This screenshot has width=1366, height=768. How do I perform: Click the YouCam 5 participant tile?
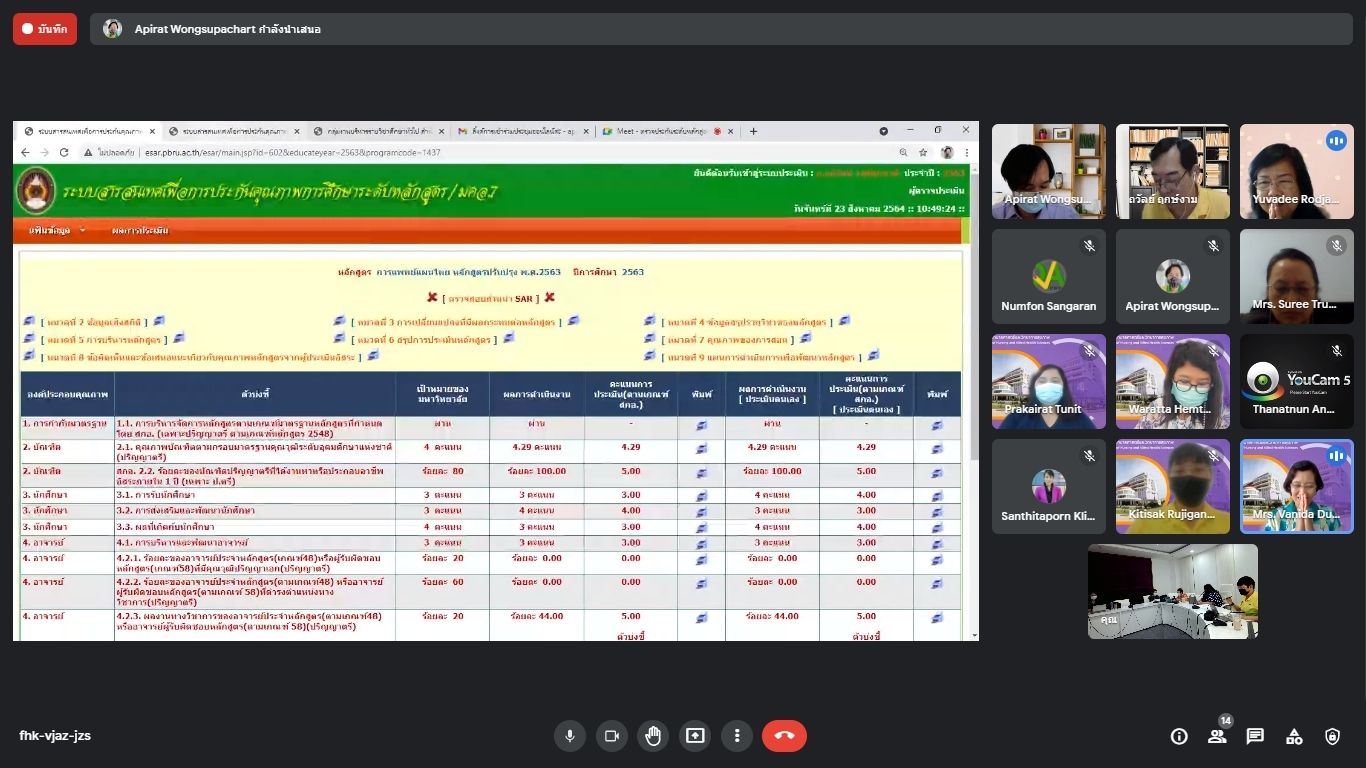(1296, 382)
